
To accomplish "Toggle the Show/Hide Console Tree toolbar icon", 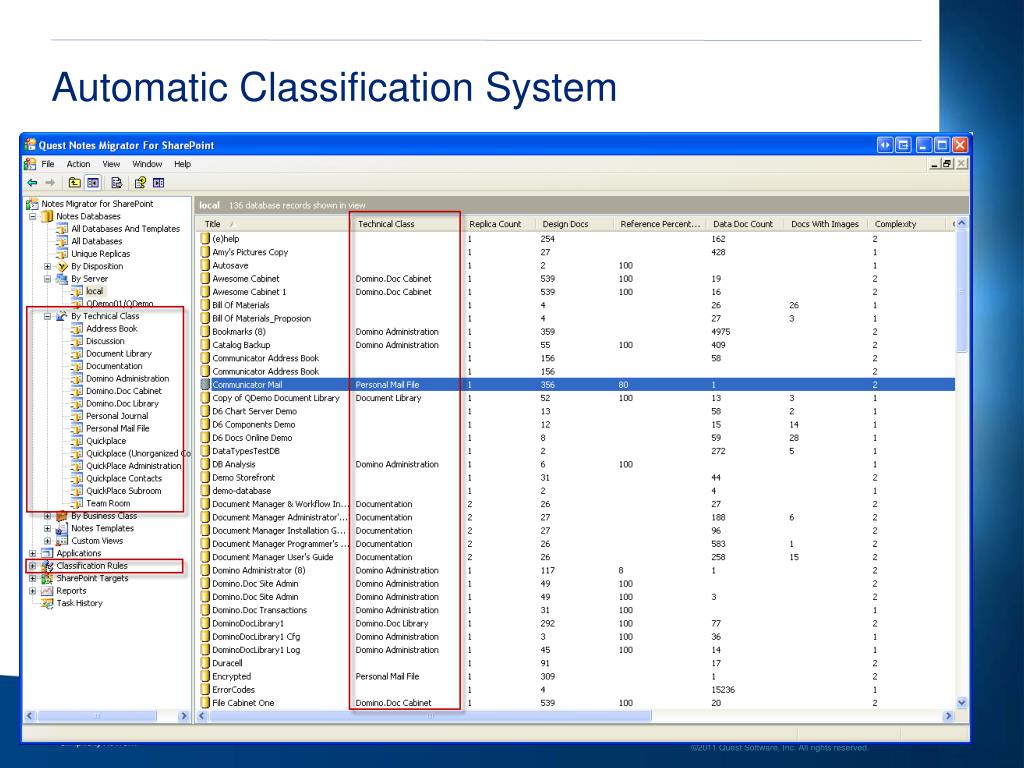I will click(x=93, y=183).
